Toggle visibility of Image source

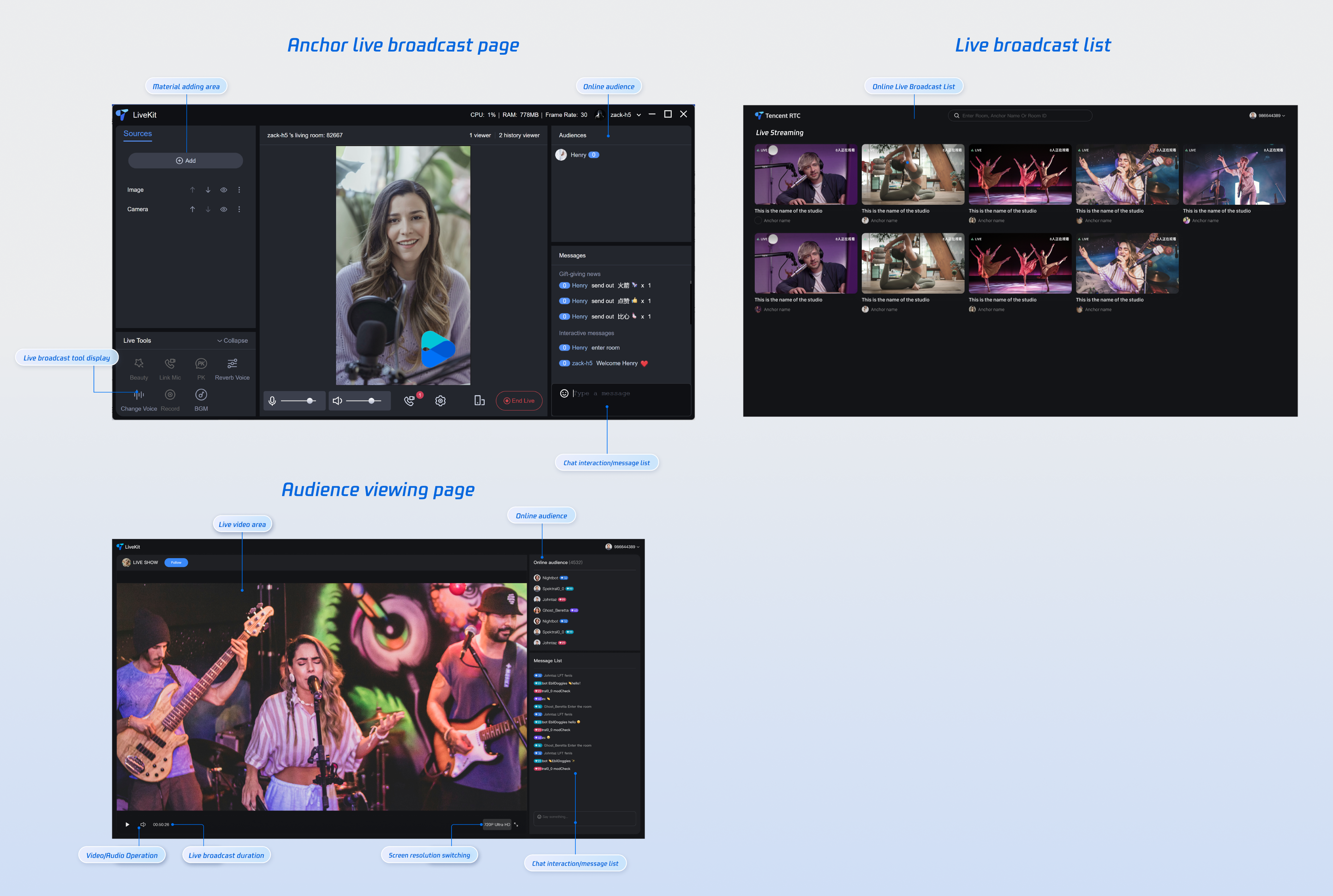[224, 190]
